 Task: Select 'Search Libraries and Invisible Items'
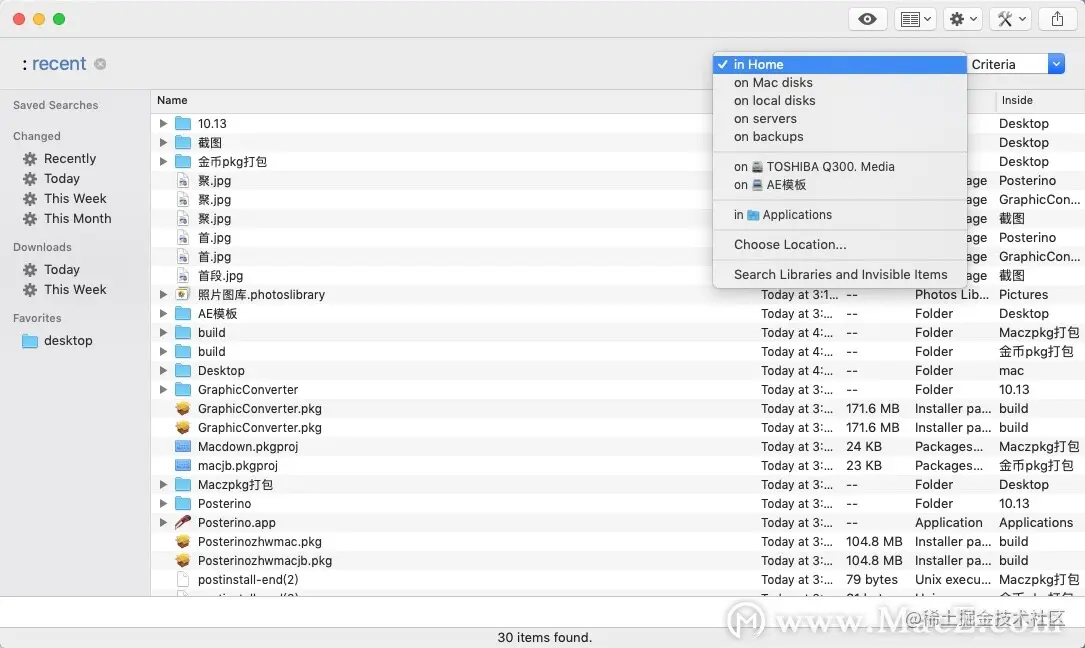coord(839,274)
